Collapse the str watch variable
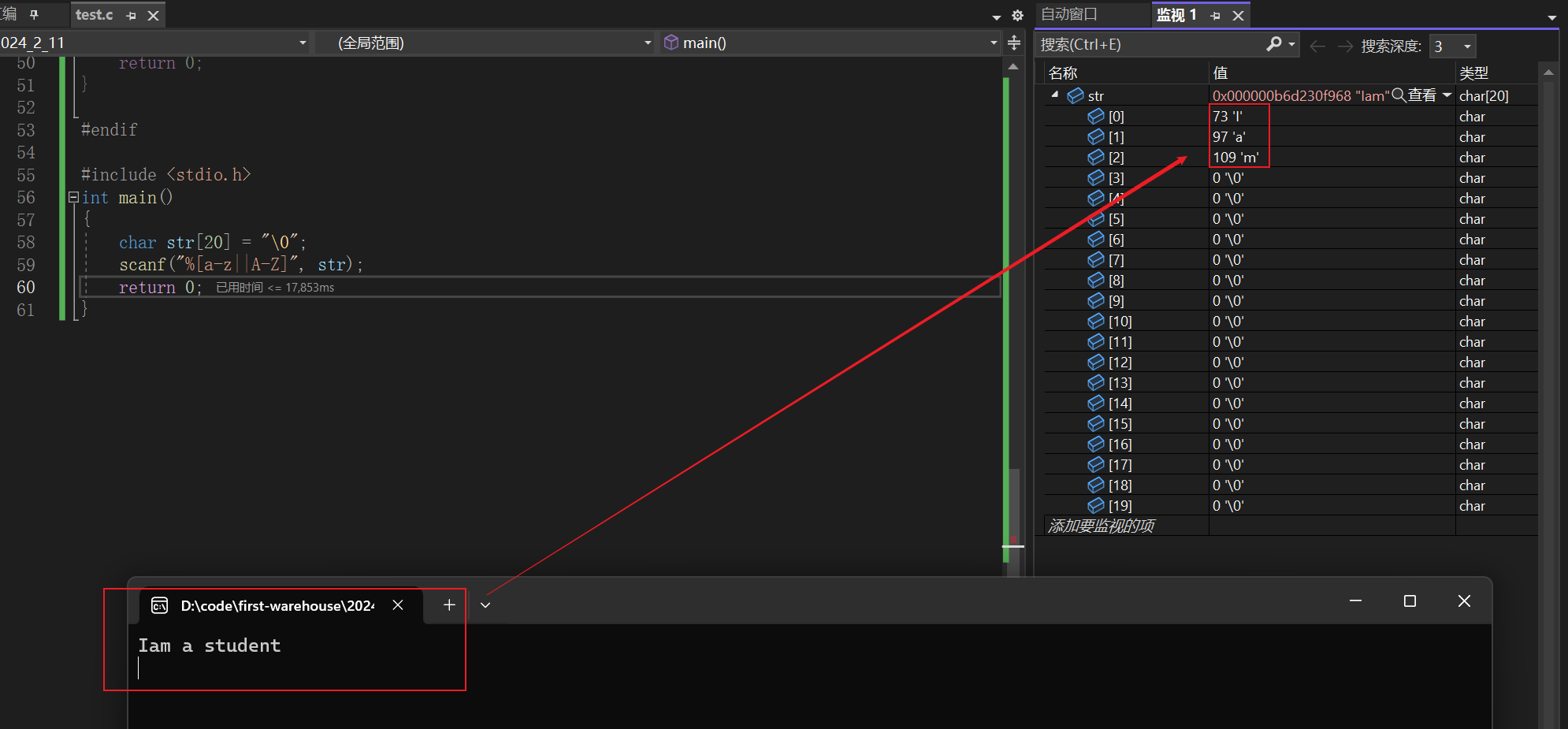The width and height of the screenshot is (1568, 729). (x=1055, y=95)
